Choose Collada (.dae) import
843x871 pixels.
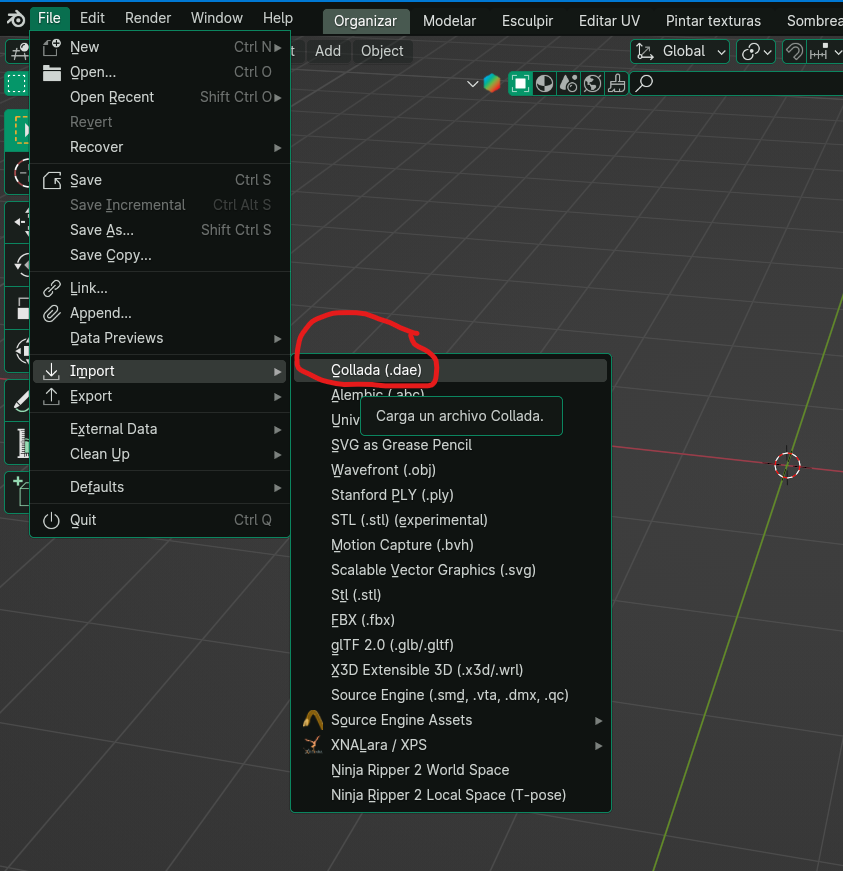(x=450, y=371)
